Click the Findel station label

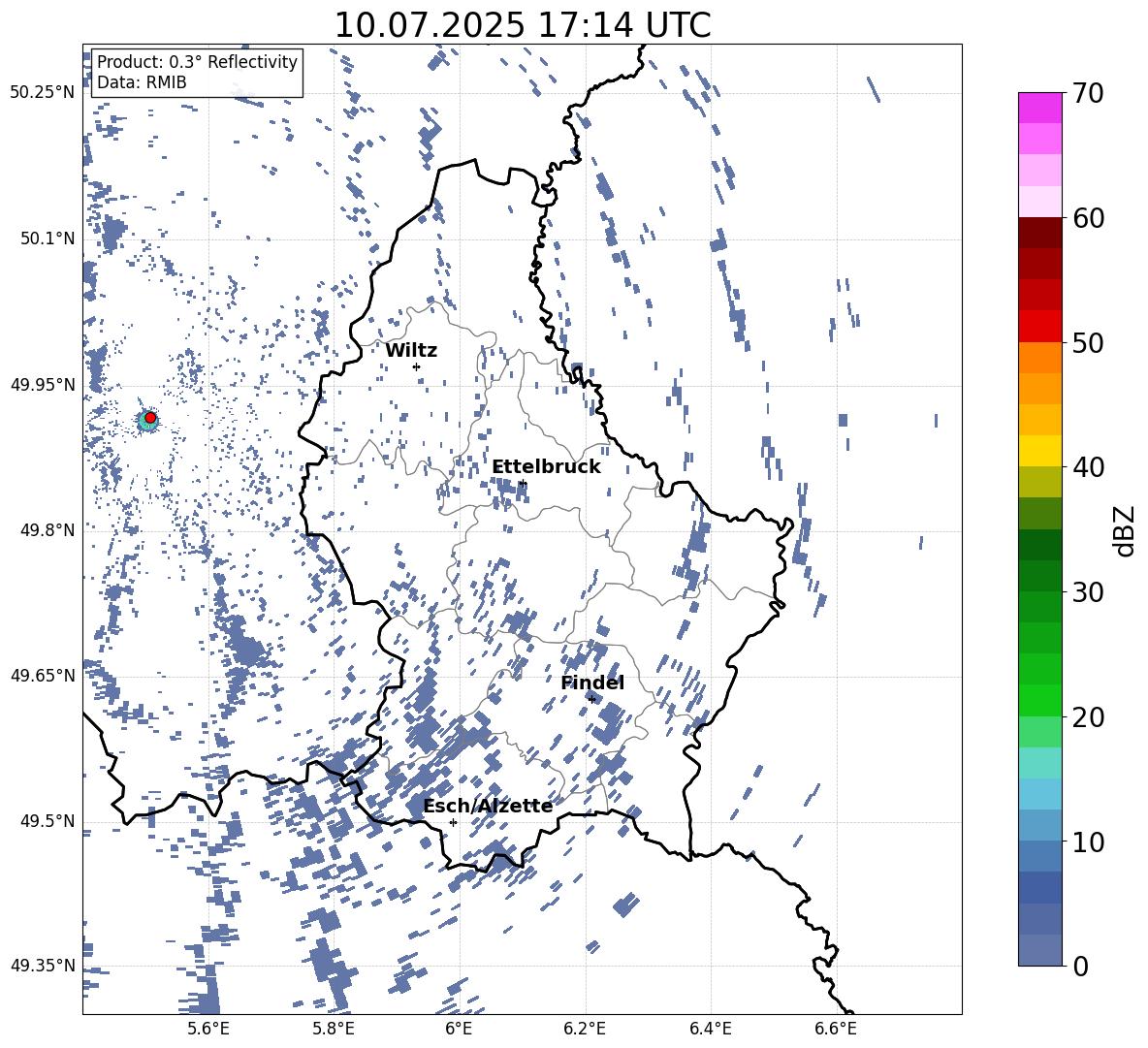pos(592,683)
